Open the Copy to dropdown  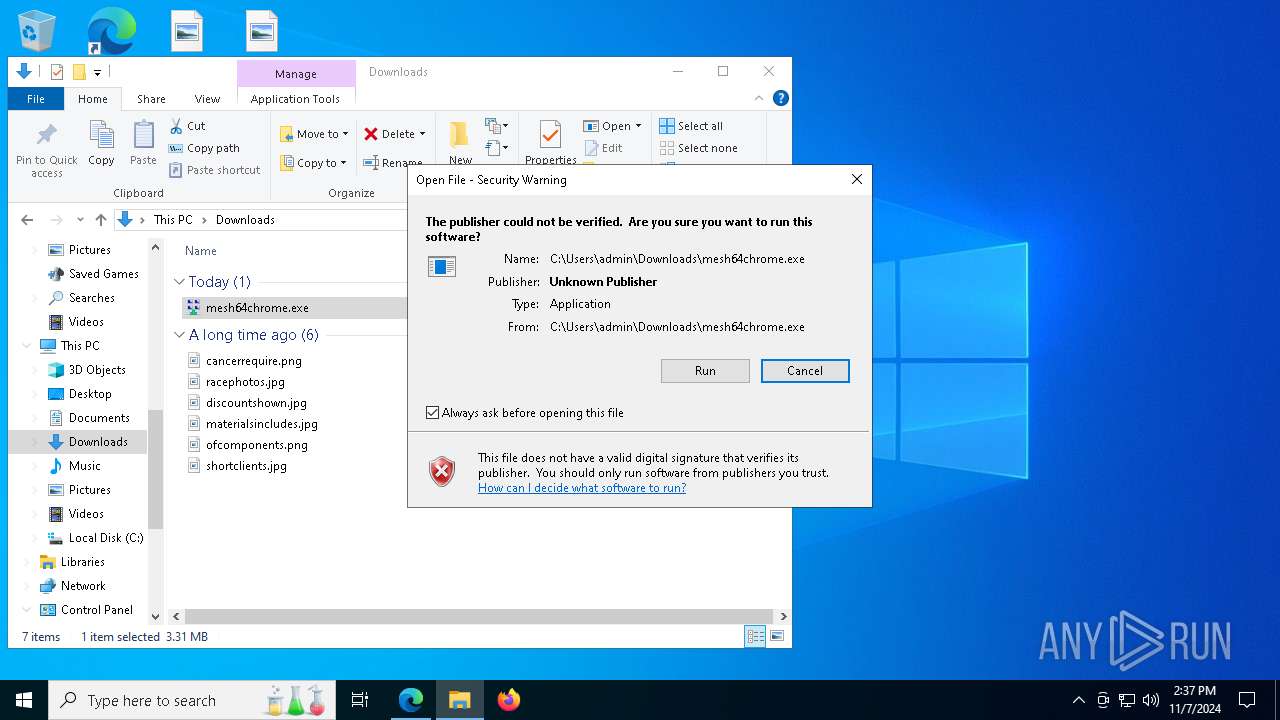(314, 163)
